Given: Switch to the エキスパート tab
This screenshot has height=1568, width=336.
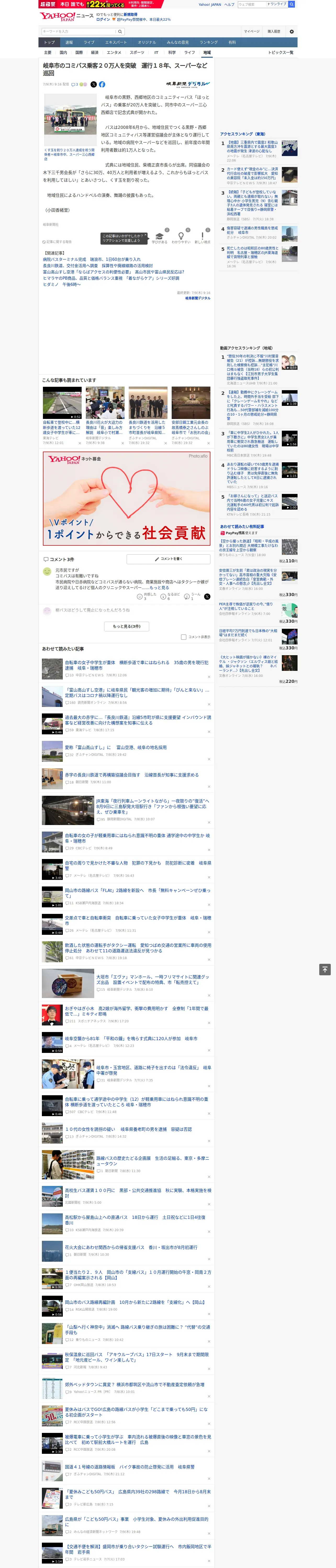Looking at the screenshot, I should coord(116,42).
